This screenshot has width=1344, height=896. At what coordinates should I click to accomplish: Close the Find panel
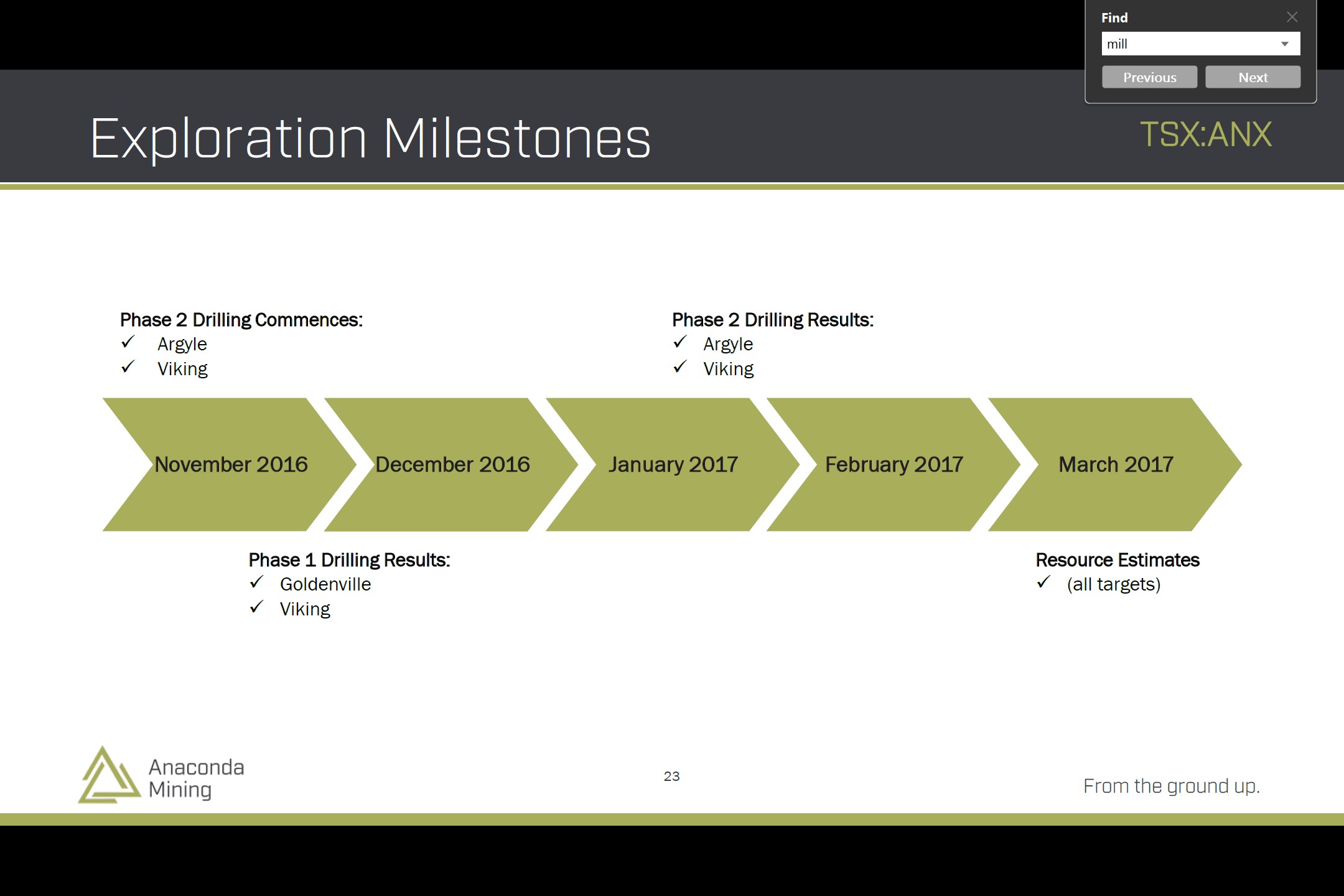(x=1292, y=17)
